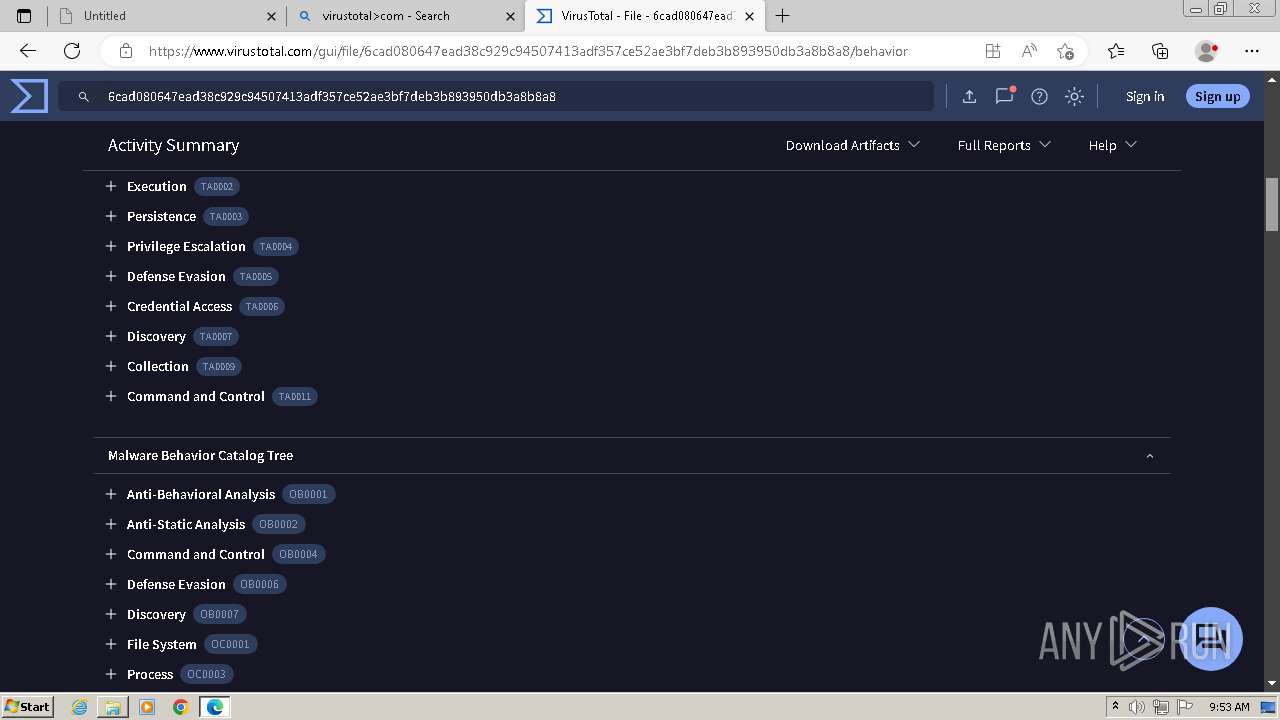Click the system clock 9:53 AM
This screenshot has width=1280, height=720.
(1229, 707)
